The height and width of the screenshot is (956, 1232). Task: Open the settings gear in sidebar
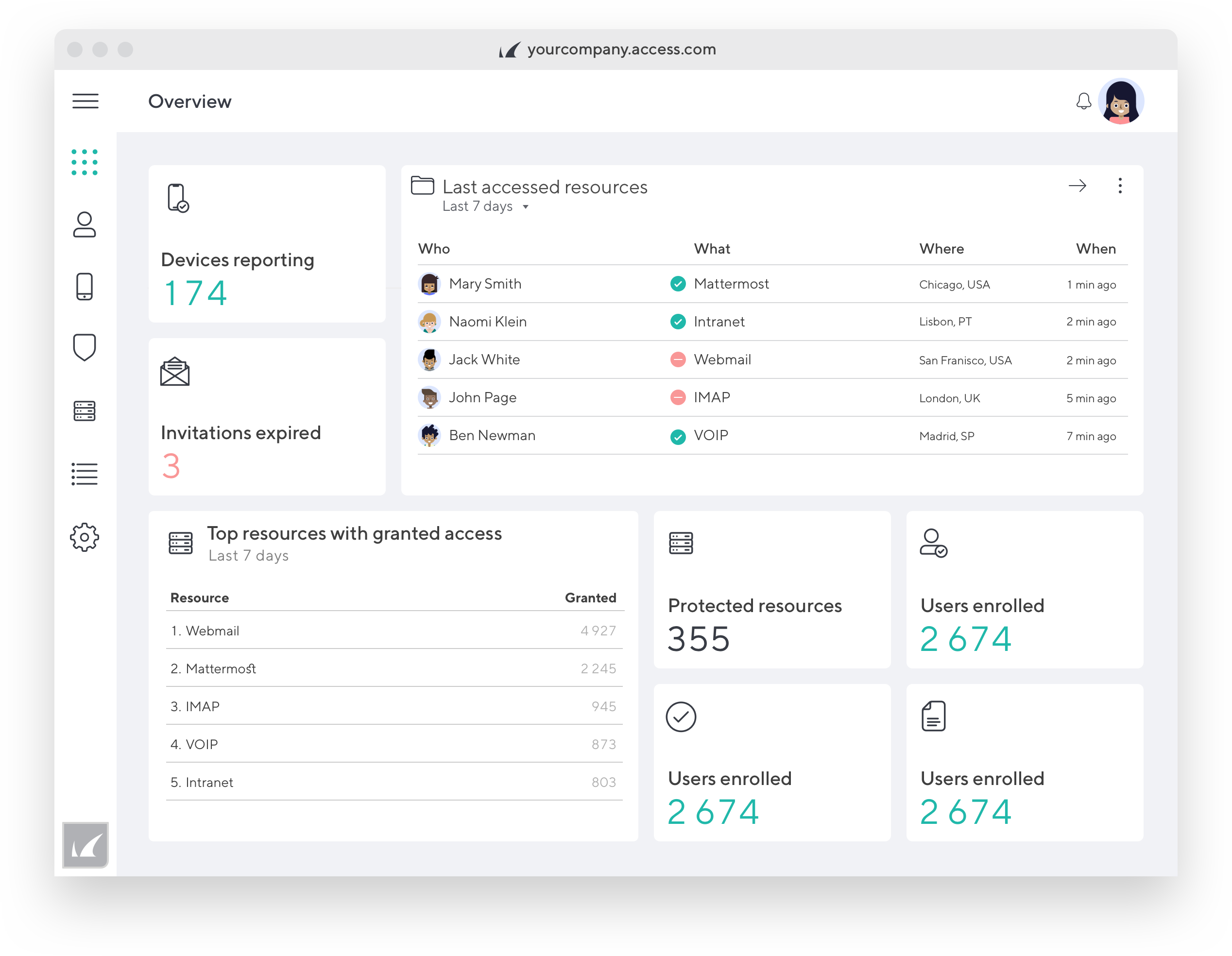pyautogui.click(x=85, y=537)
